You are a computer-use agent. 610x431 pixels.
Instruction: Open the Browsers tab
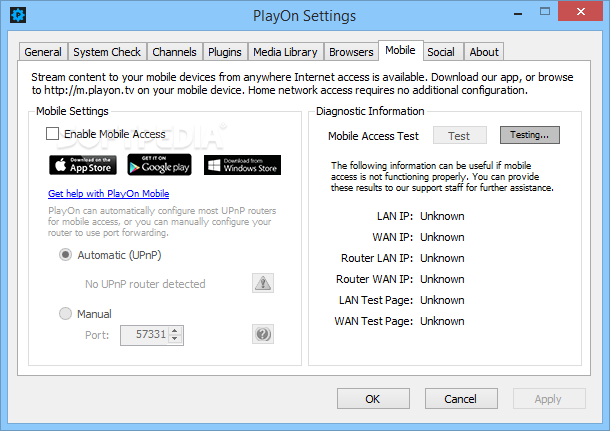pos(351,52)
